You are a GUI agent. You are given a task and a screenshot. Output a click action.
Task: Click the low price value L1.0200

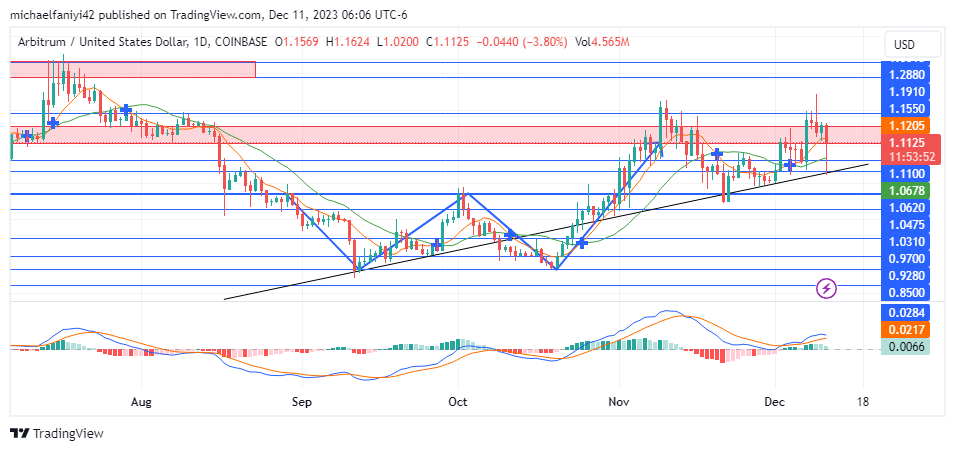(398, 41)
